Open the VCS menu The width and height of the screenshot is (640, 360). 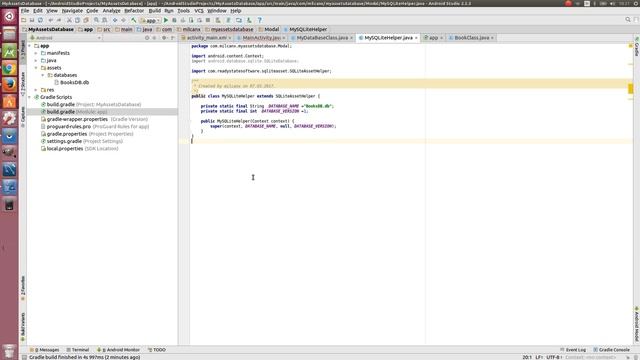(x=199, y=11)
